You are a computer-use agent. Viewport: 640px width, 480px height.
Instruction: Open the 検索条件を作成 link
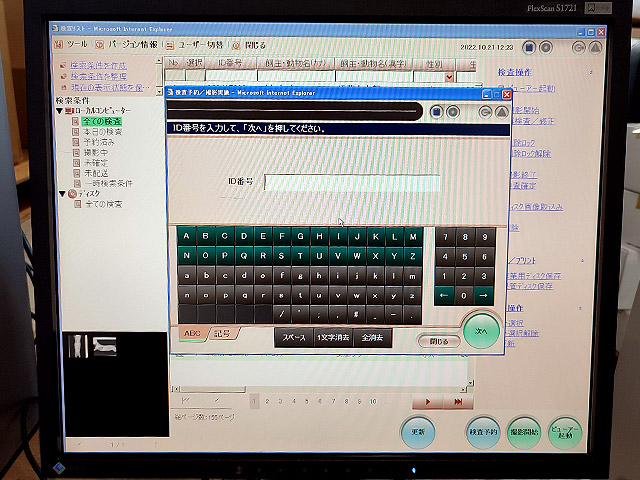click(98, 65)
